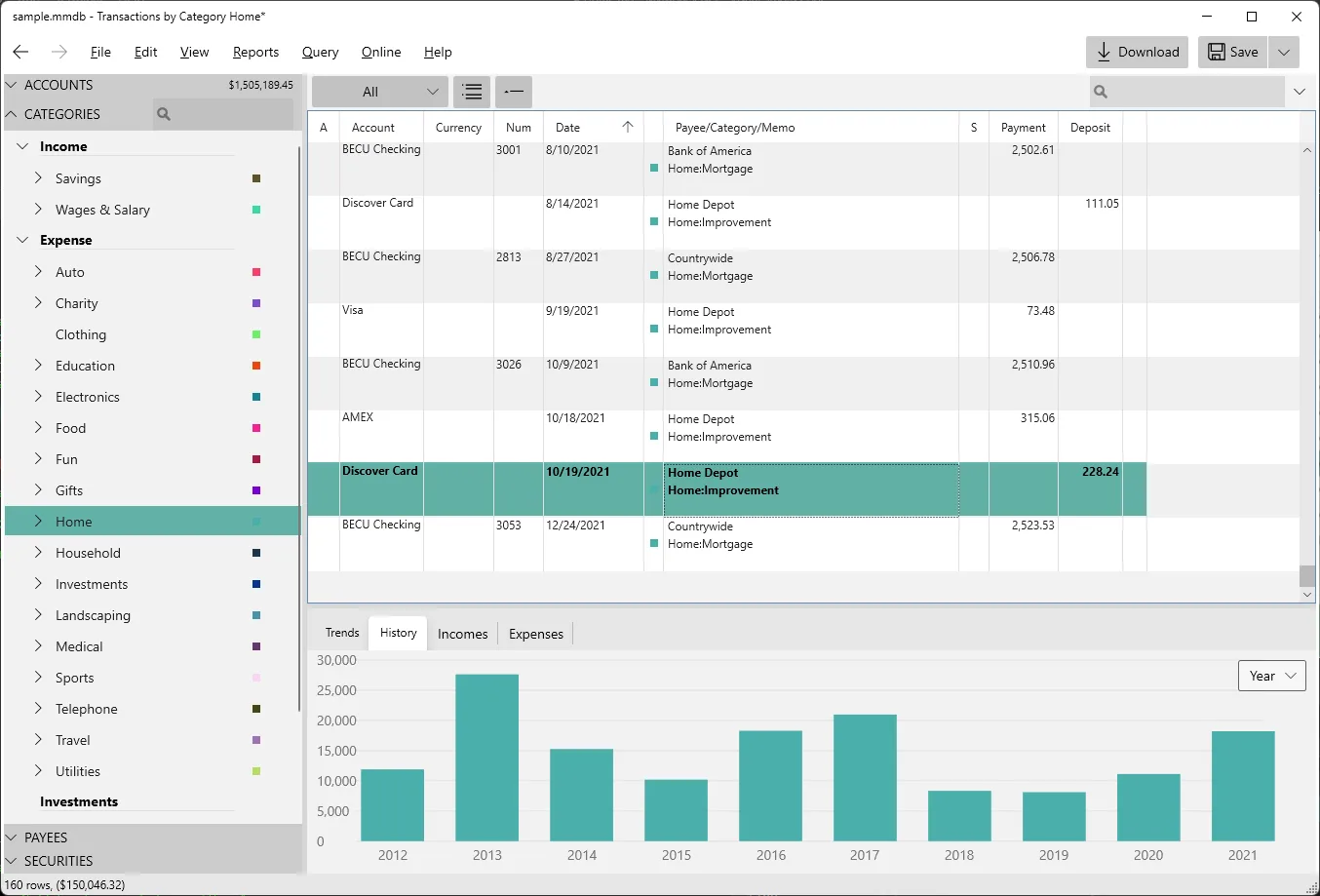Click the 2013 bar in history chart
This screenshot has height=896, width=1320.
[x=486, y=758]
